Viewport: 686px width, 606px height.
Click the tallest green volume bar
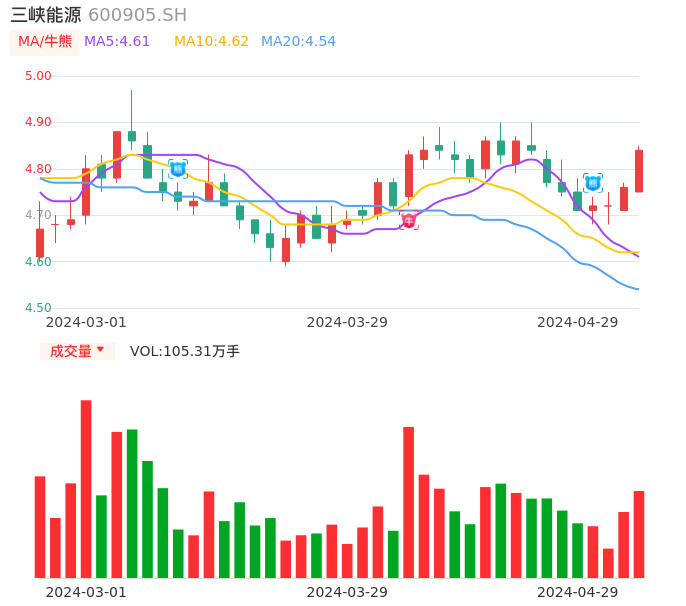[132, 503]
